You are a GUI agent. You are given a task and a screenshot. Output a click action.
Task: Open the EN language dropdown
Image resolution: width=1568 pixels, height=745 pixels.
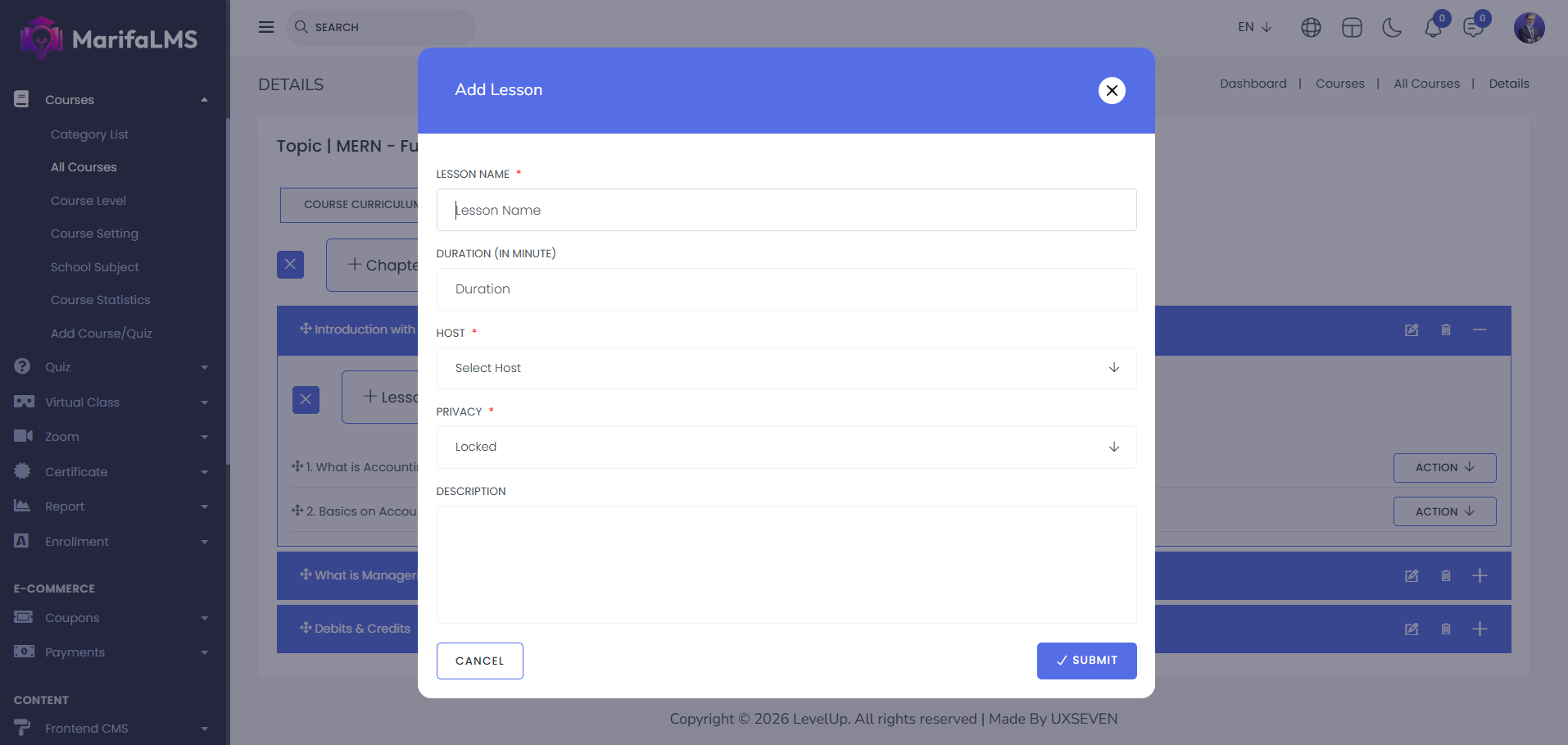pos(1254,27)
